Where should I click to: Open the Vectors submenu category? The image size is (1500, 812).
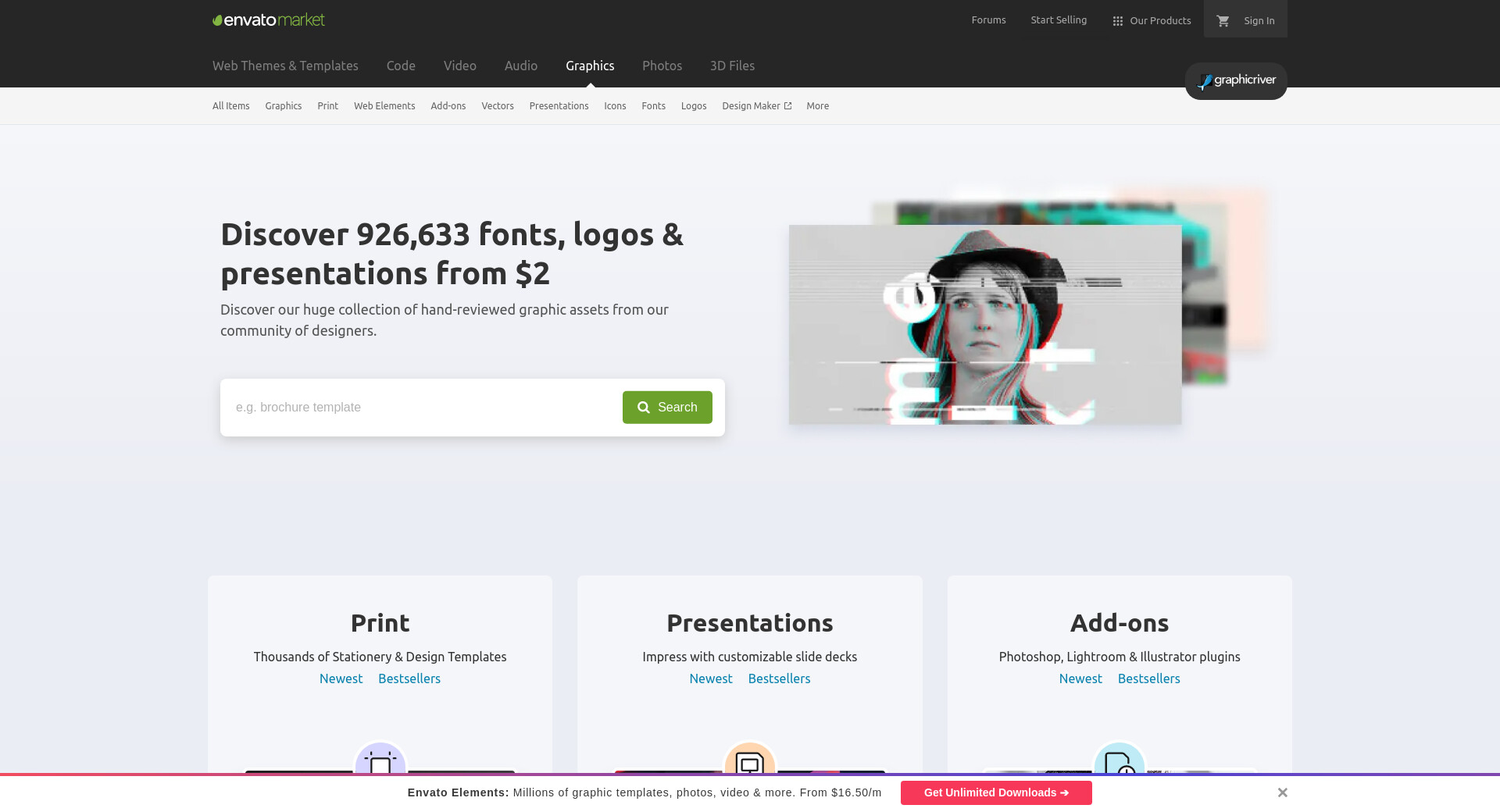pos(498,105)
